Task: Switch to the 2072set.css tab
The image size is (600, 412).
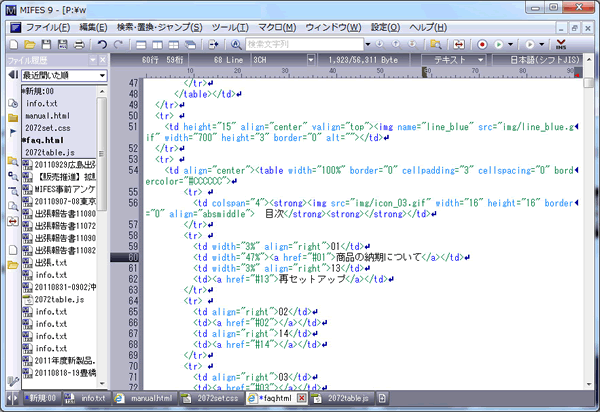Action: tap(217, 398)
